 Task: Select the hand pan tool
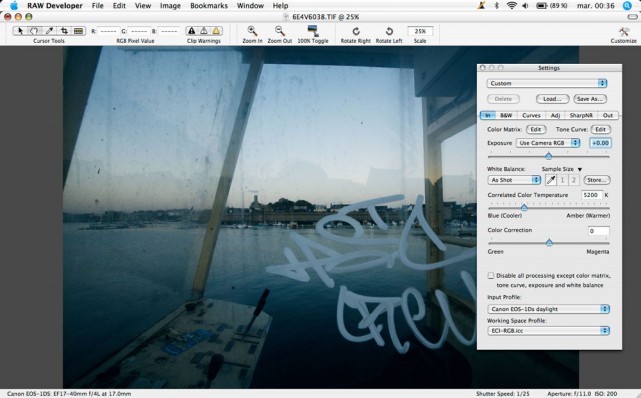[x=35, y=31]
